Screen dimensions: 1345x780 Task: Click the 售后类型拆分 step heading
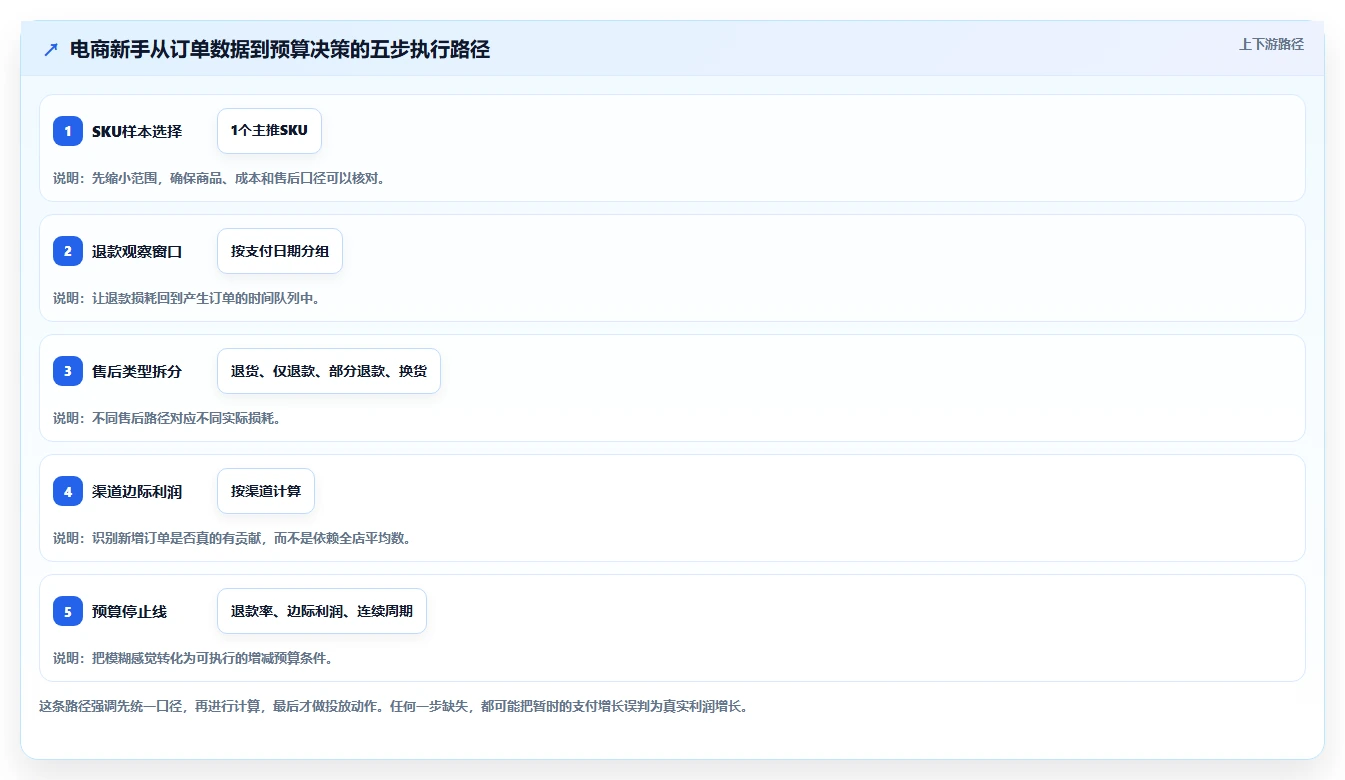[137, 371]
